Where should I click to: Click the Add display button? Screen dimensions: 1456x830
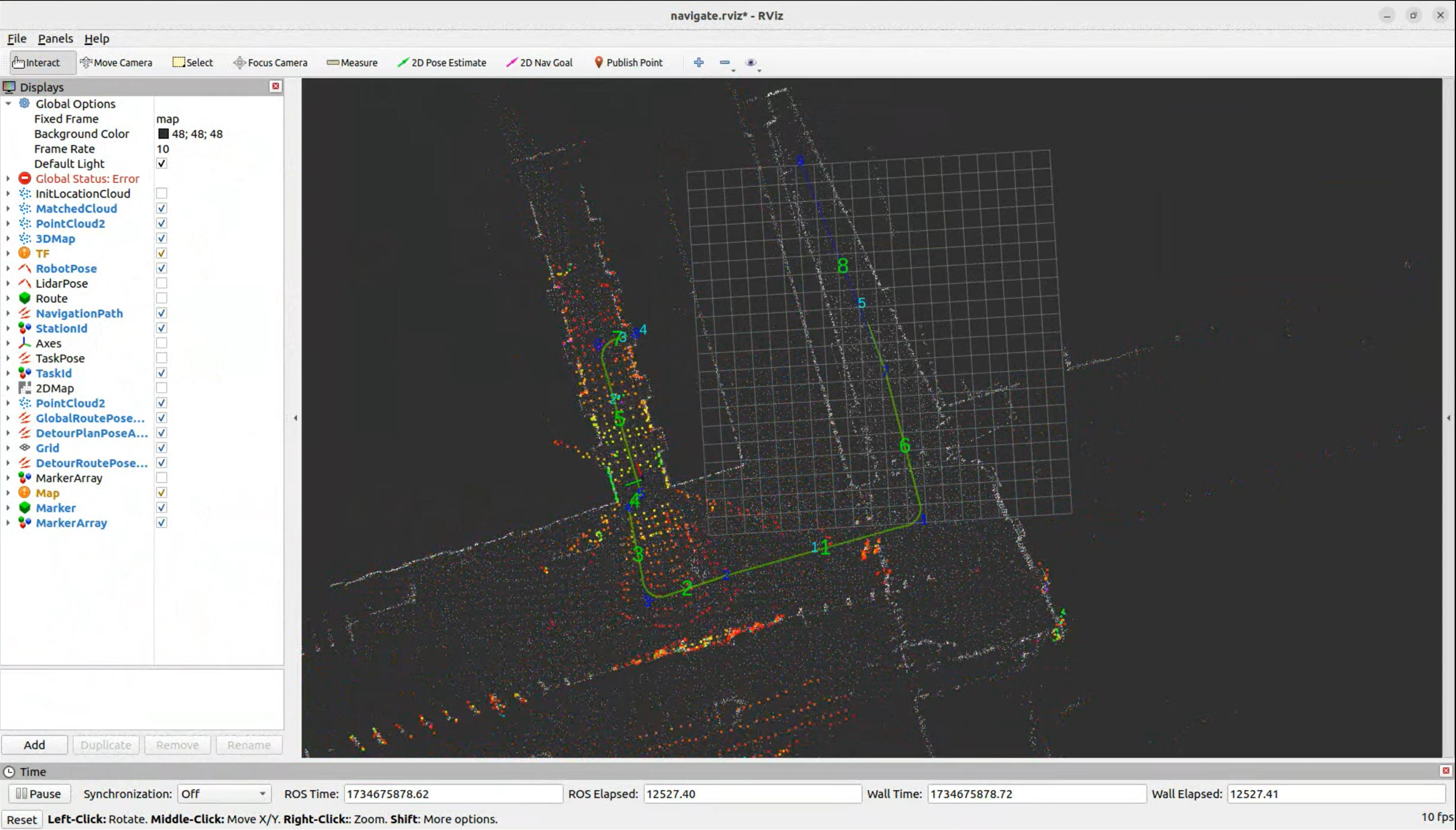(34, 744)
